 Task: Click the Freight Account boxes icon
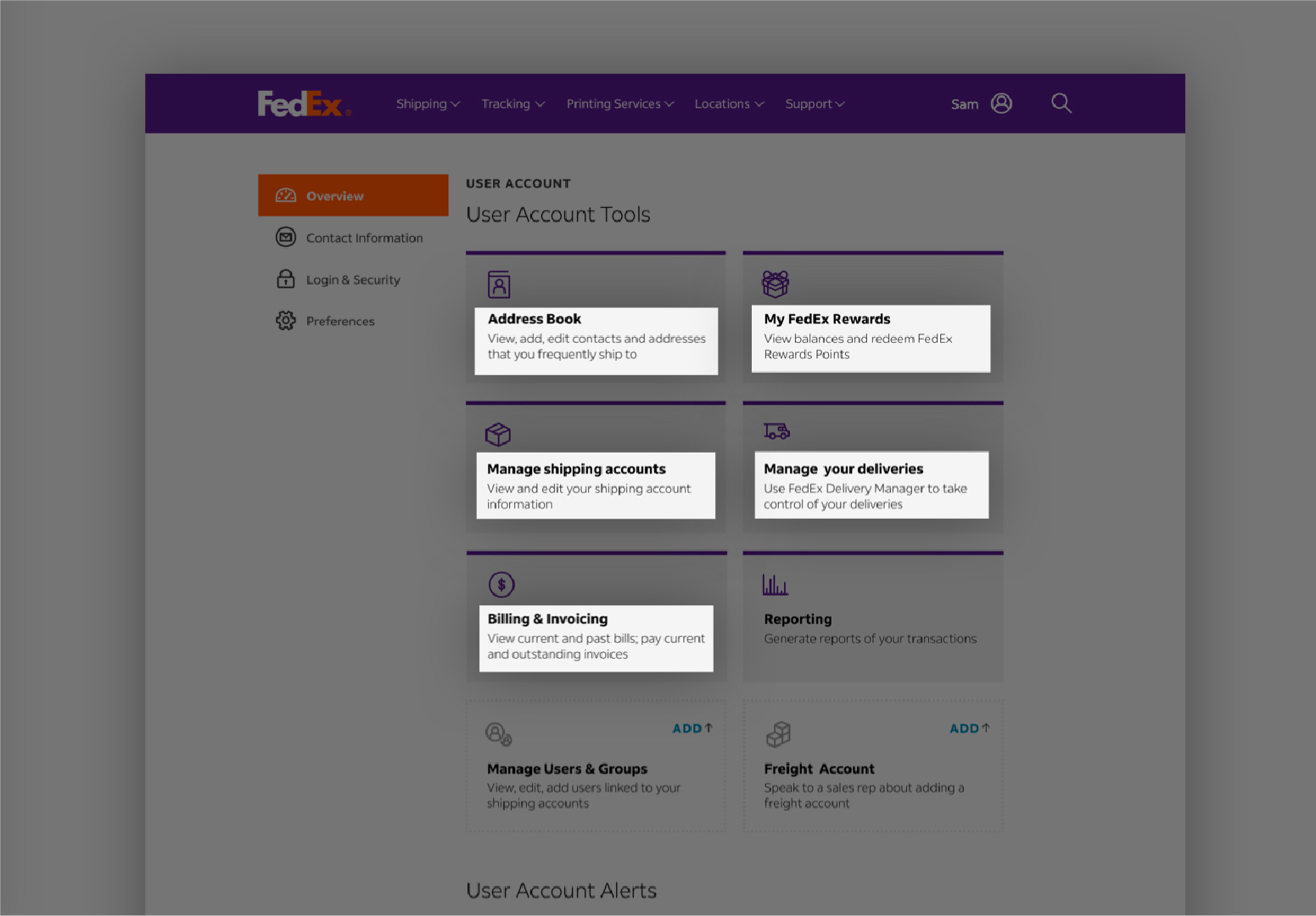click(778, 734)
